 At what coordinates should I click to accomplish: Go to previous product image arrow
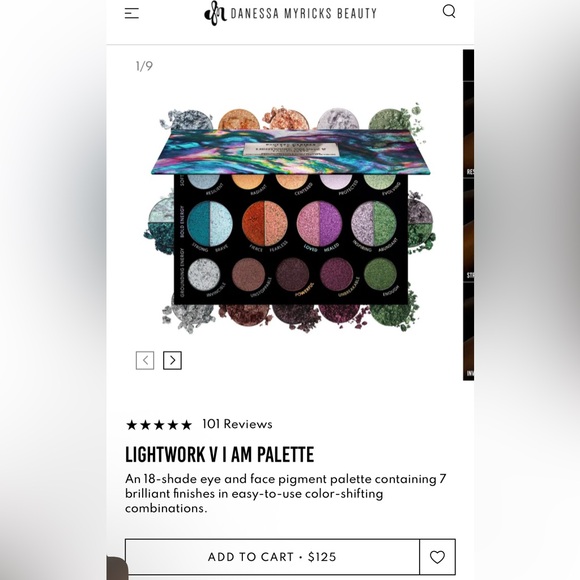pyautogui.click(x=145, y=360)
